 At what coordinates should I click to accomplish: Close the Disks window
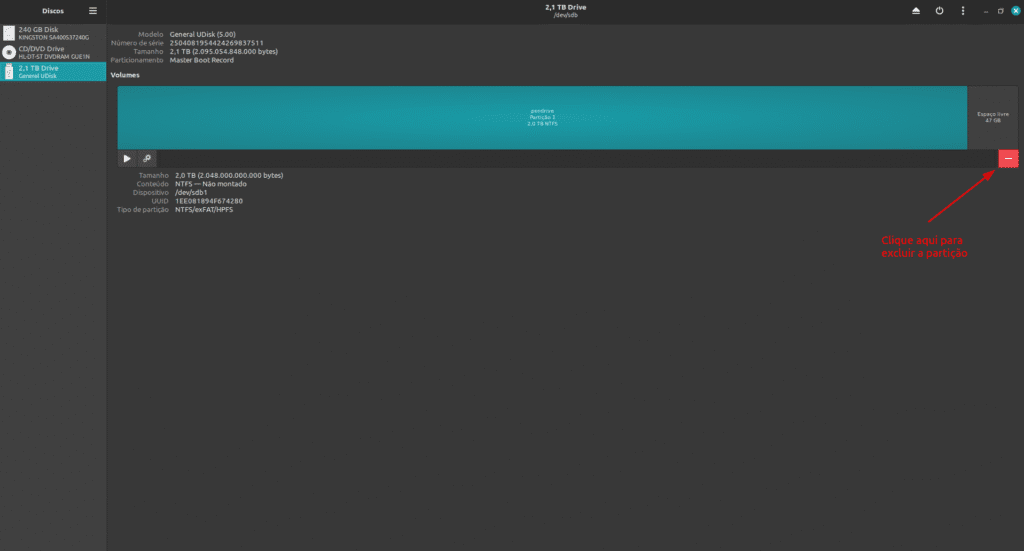tap(1014, 11)
